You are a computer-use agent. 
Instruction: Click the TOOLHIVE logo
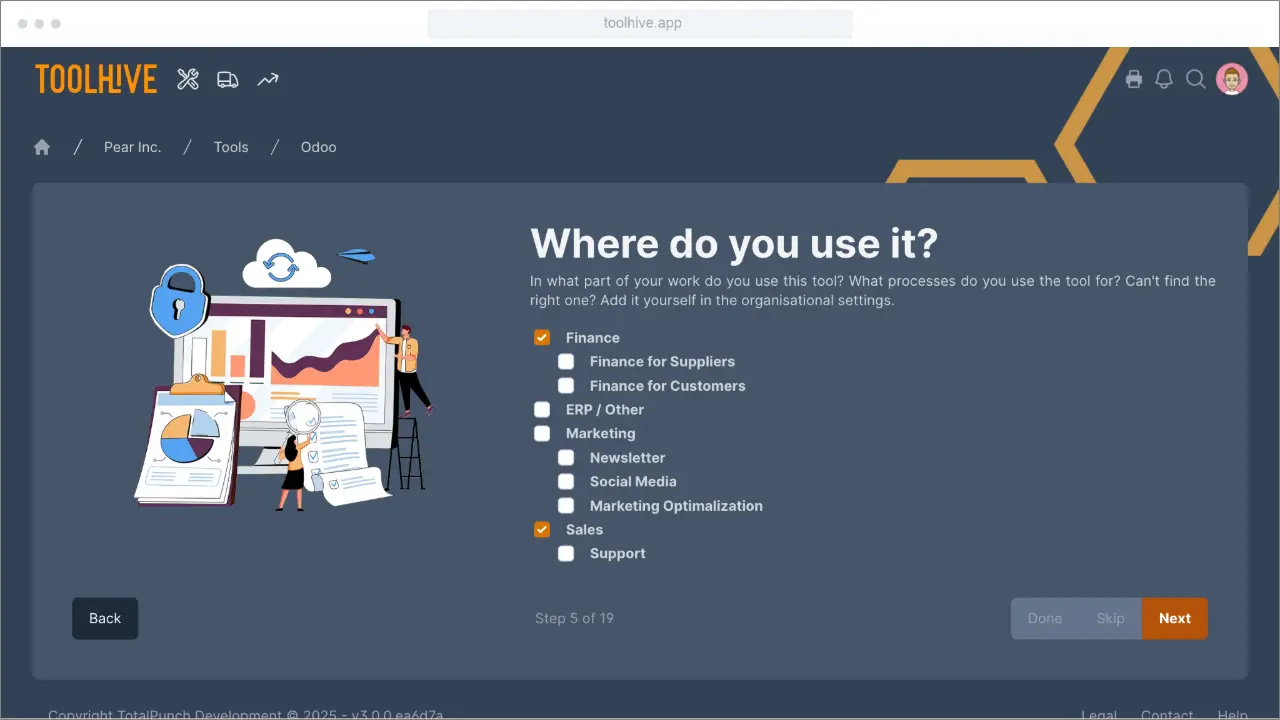tap(95, 78)
